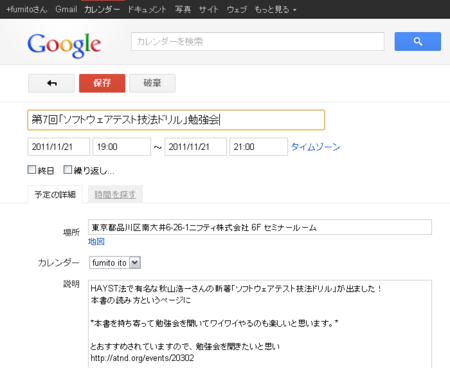Open 写真 from the top bar
Image resolution: width=450 pixels, height=368 pixels.
tap(183, 9)
